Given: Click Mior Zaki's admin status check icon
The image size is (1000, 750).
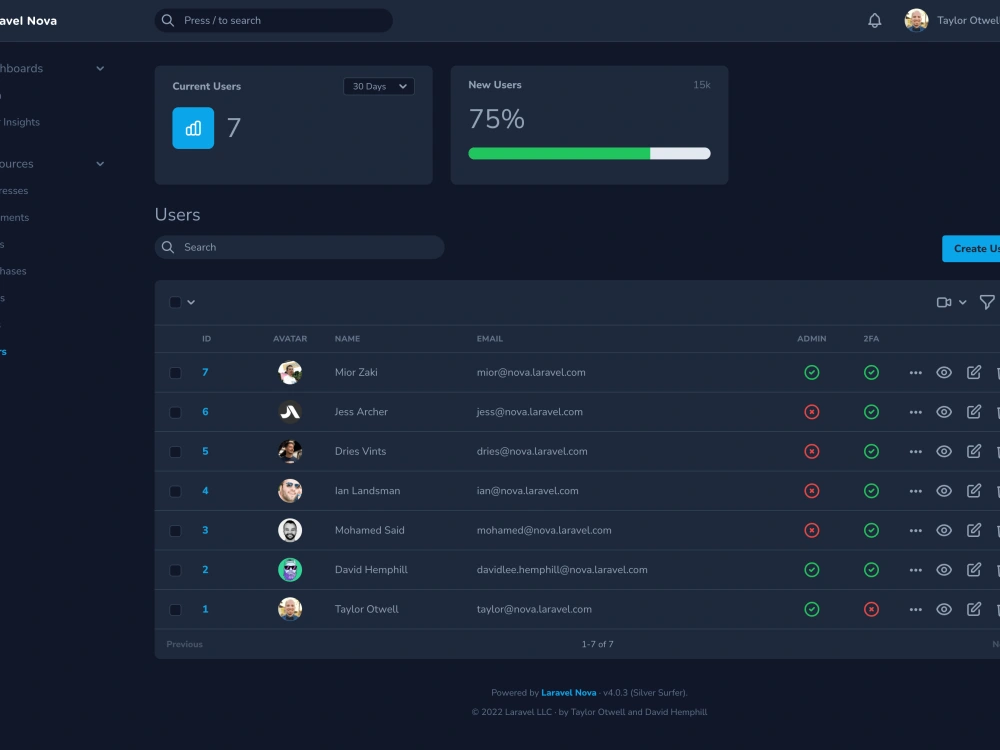Looking at the screenshot, I should tap(811, 372).
